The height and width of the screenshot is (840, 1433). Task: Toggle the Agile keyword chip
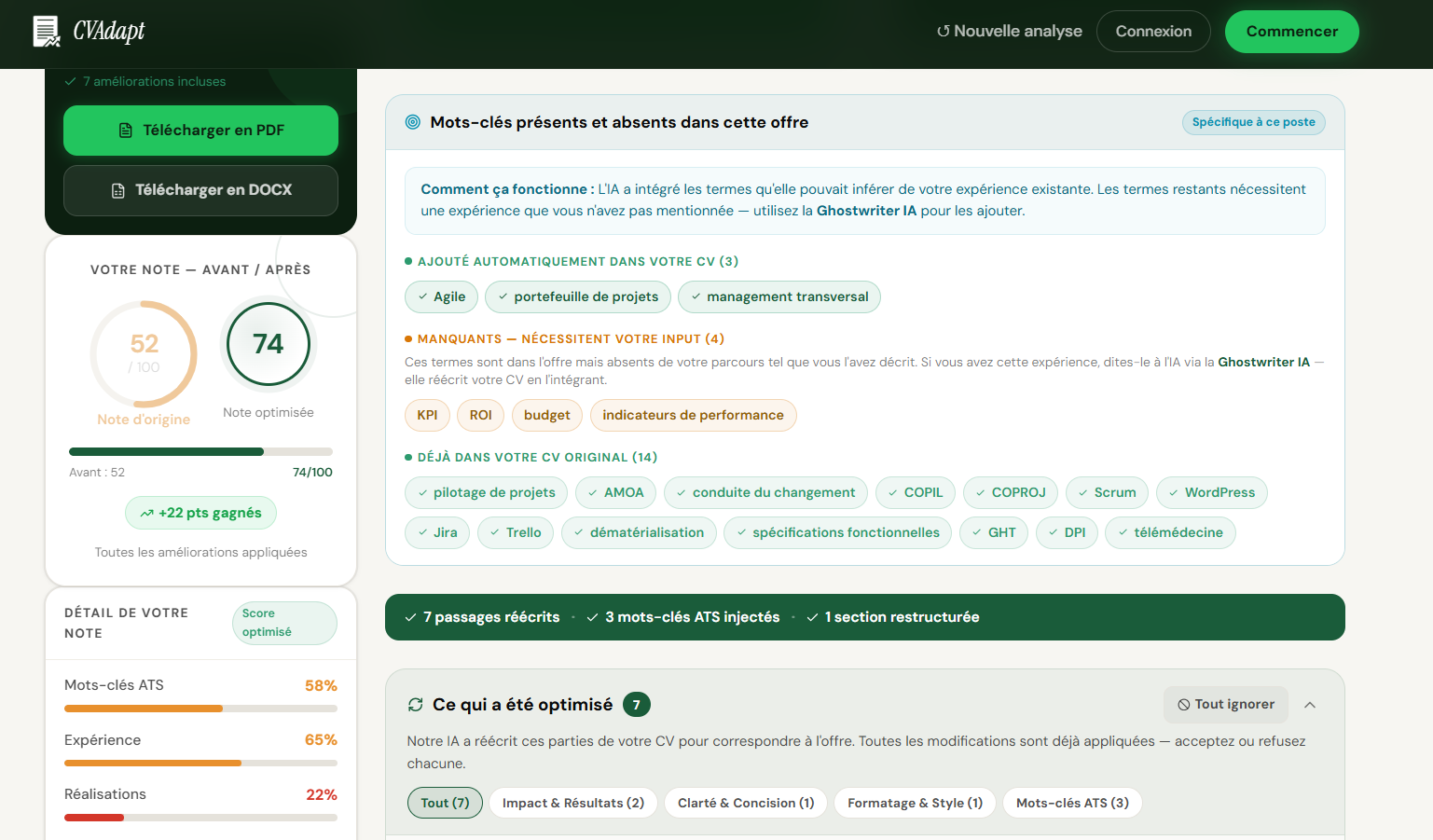coord(441,296)
